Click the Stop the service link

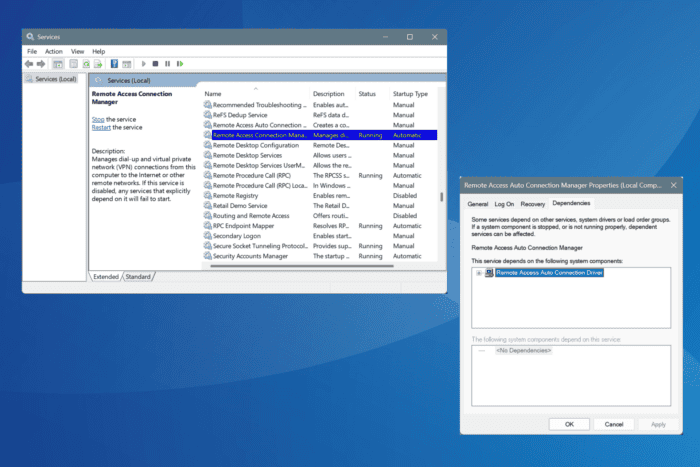98,119
